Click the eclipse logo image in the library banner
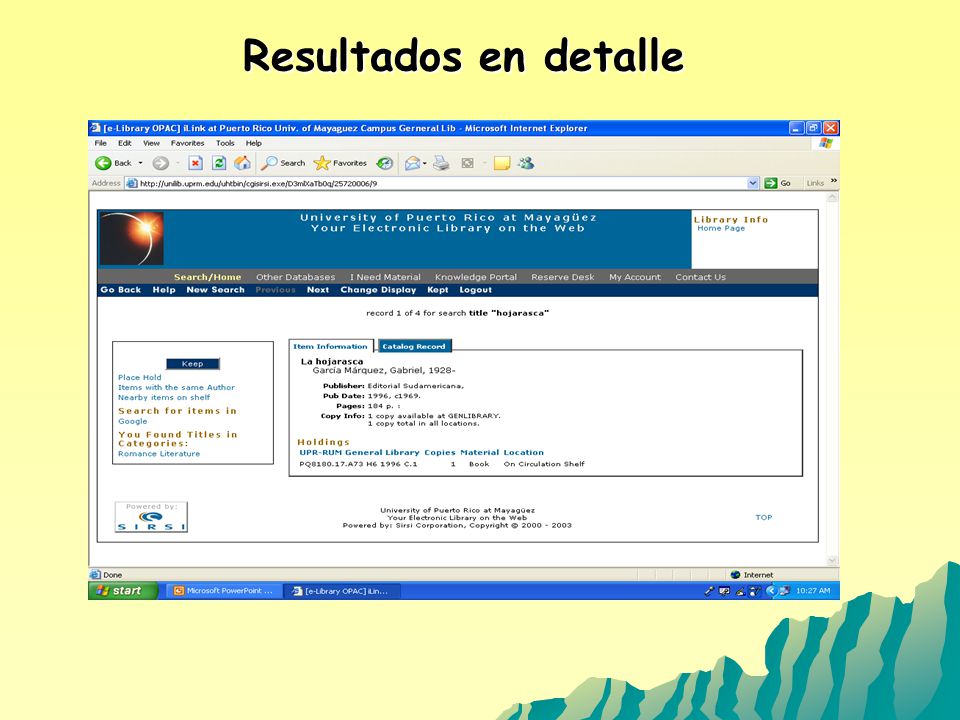Screen dimensions: 960x720 (132, 239)
